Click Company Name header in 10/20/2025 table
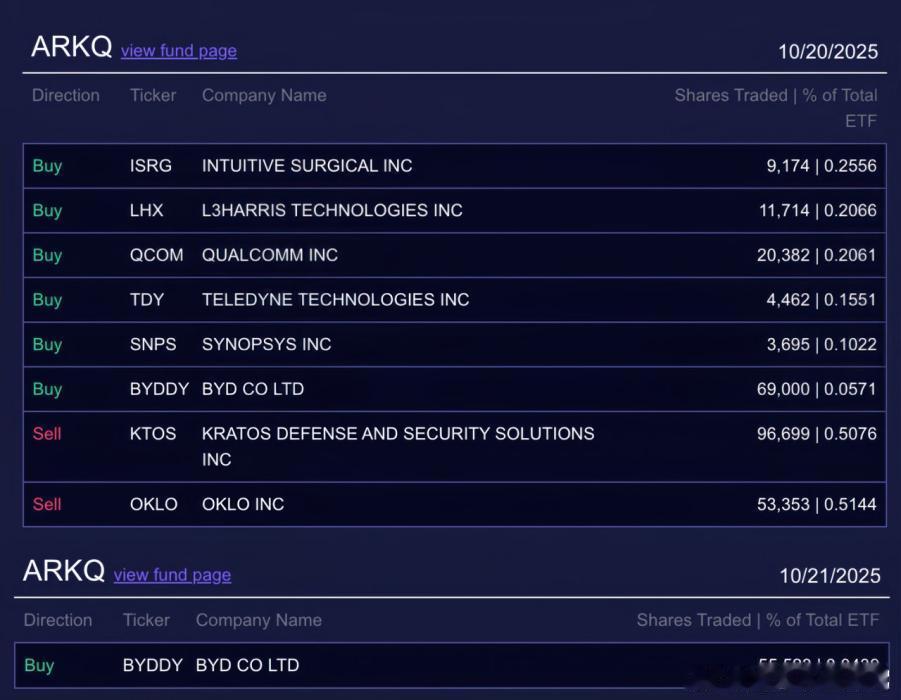This screenshot has height=700, width=901. [x=264, y=95]
